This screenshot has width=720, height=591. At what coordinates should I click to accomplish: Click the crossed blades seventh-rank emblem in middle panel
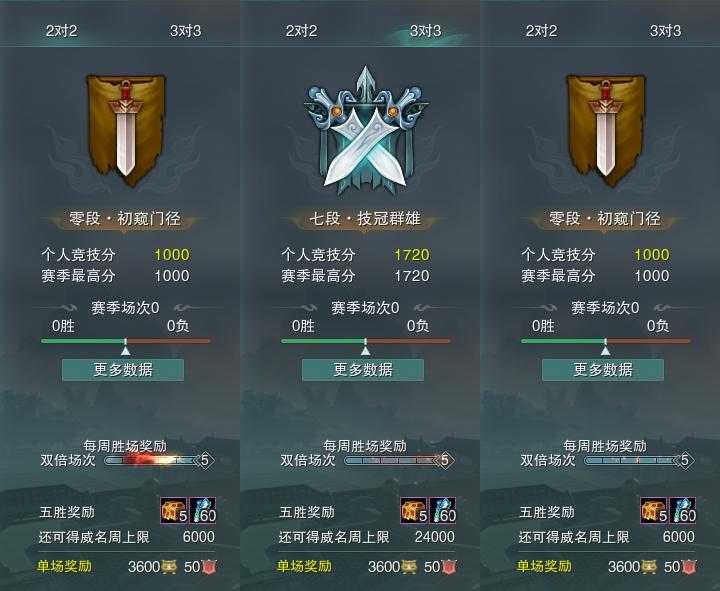point(366,131)
